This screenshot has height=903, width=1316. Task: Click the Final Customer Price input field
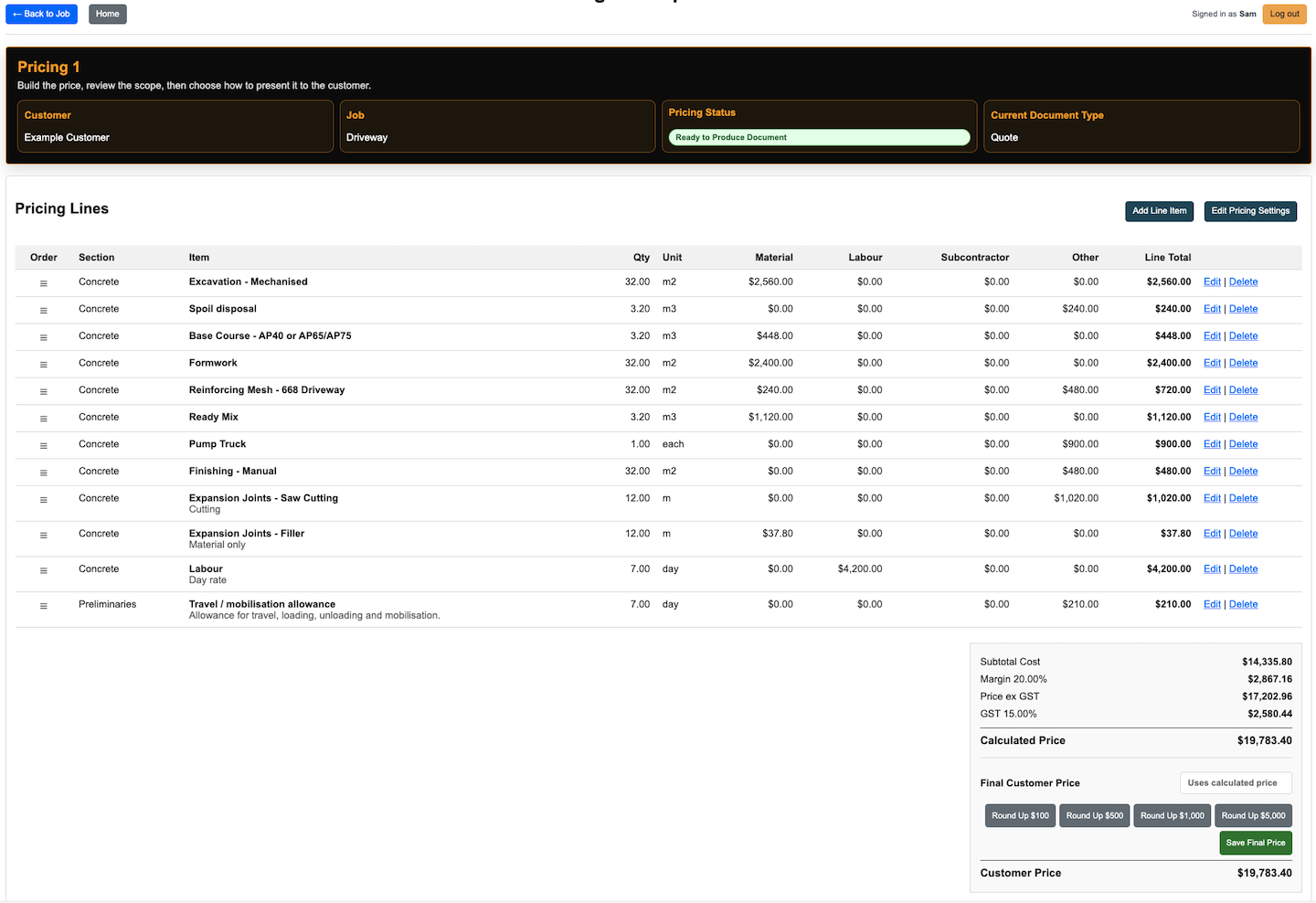[1236, 783]
